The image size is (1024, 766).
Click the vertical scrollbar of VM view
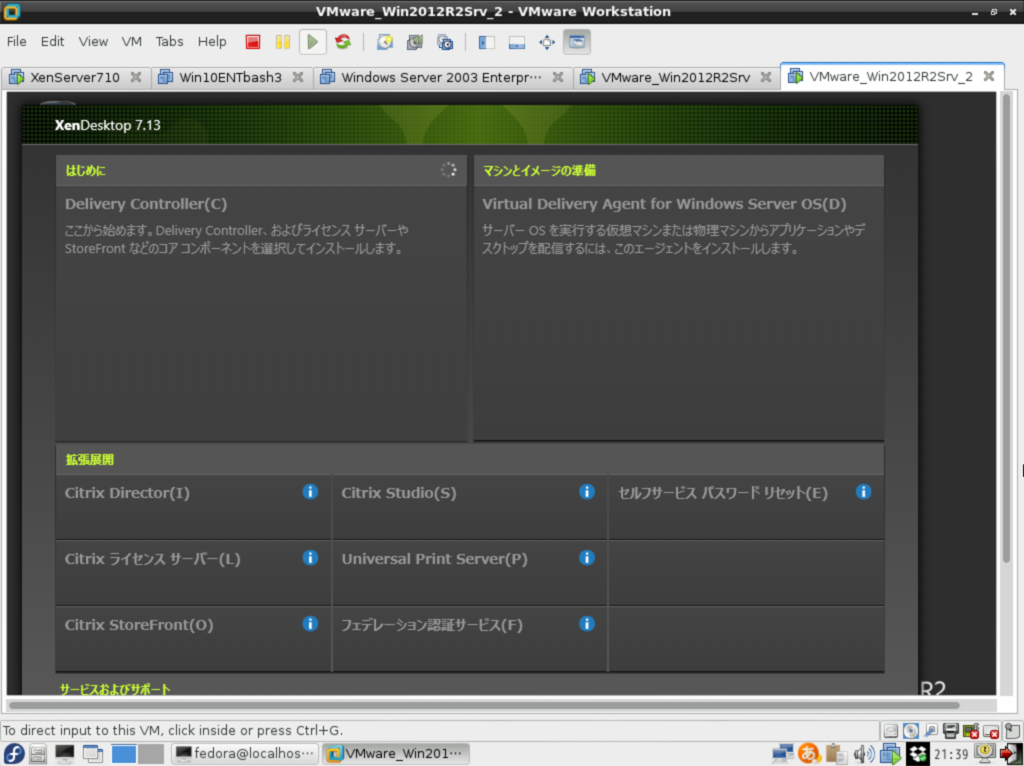click(1006, 327)
